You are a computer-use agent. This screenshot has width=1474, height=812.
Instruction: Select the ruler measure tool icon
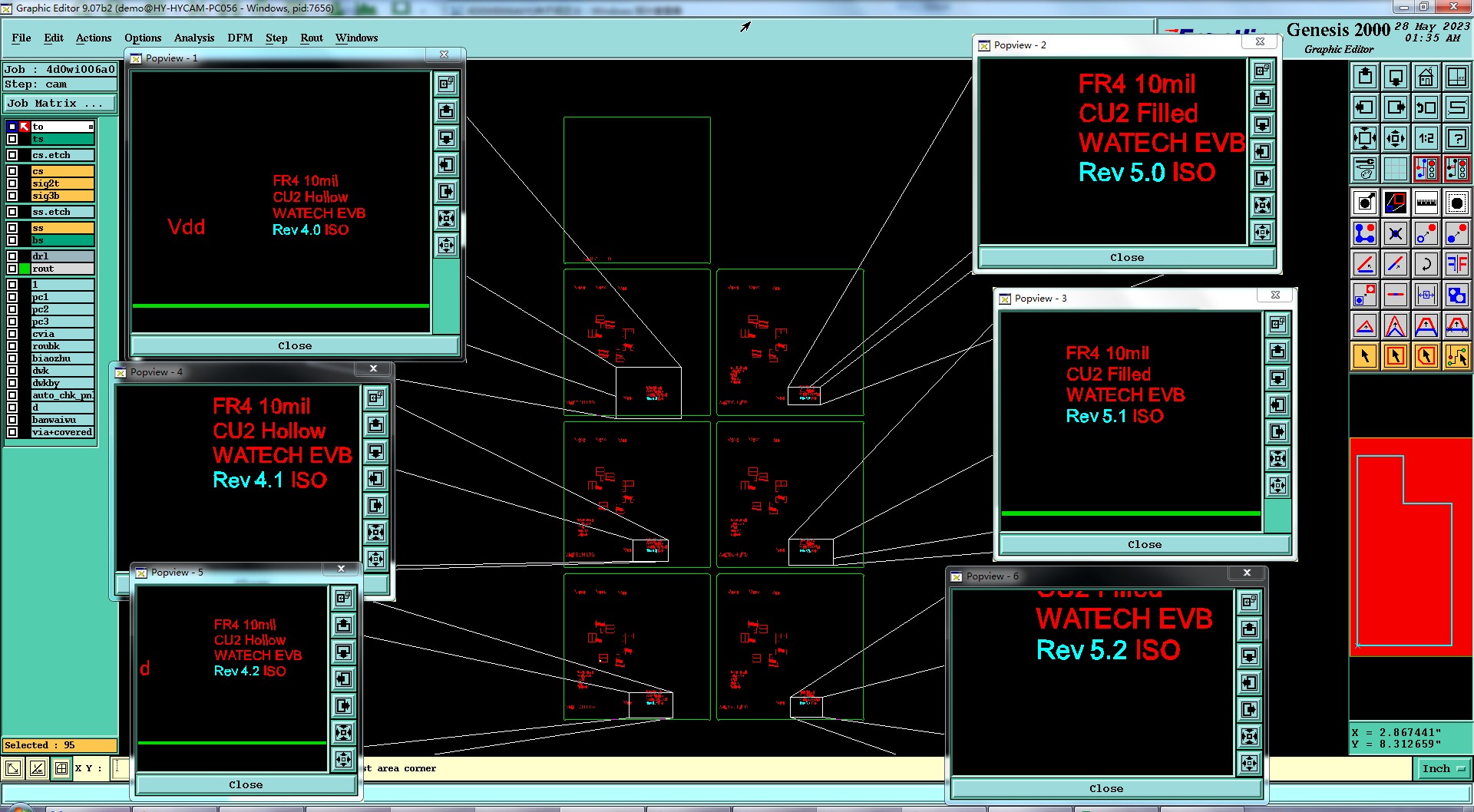tap(1426, 203)
